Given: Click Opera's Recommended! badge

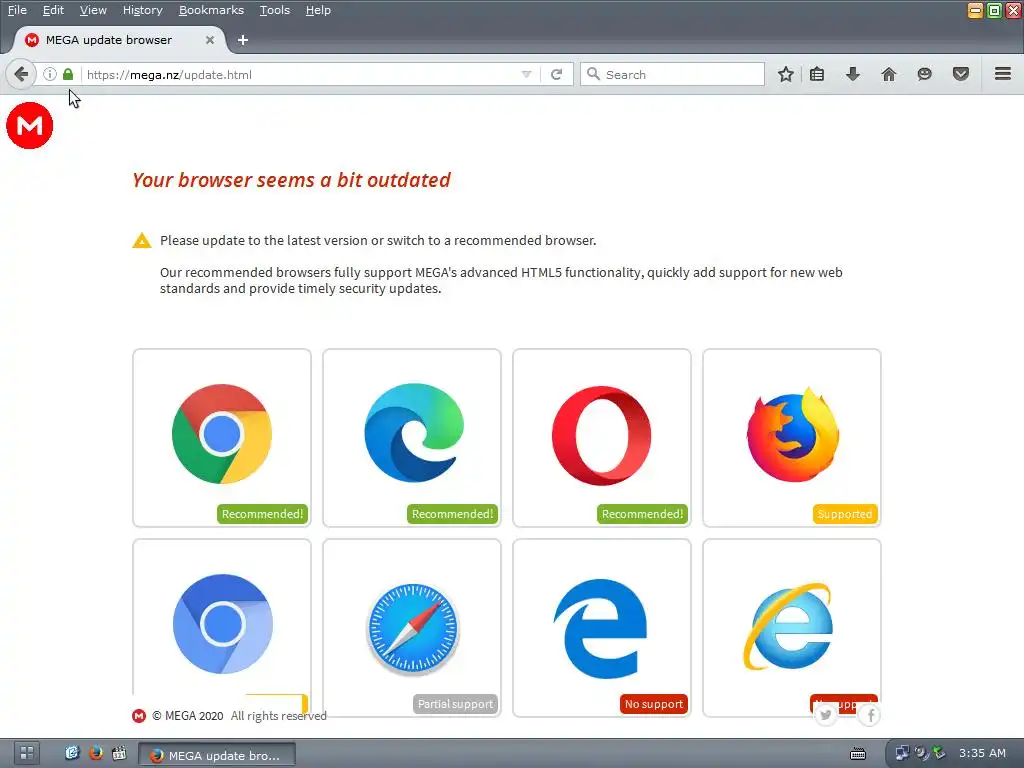Looking at the screenshot, I should [642, 514].
